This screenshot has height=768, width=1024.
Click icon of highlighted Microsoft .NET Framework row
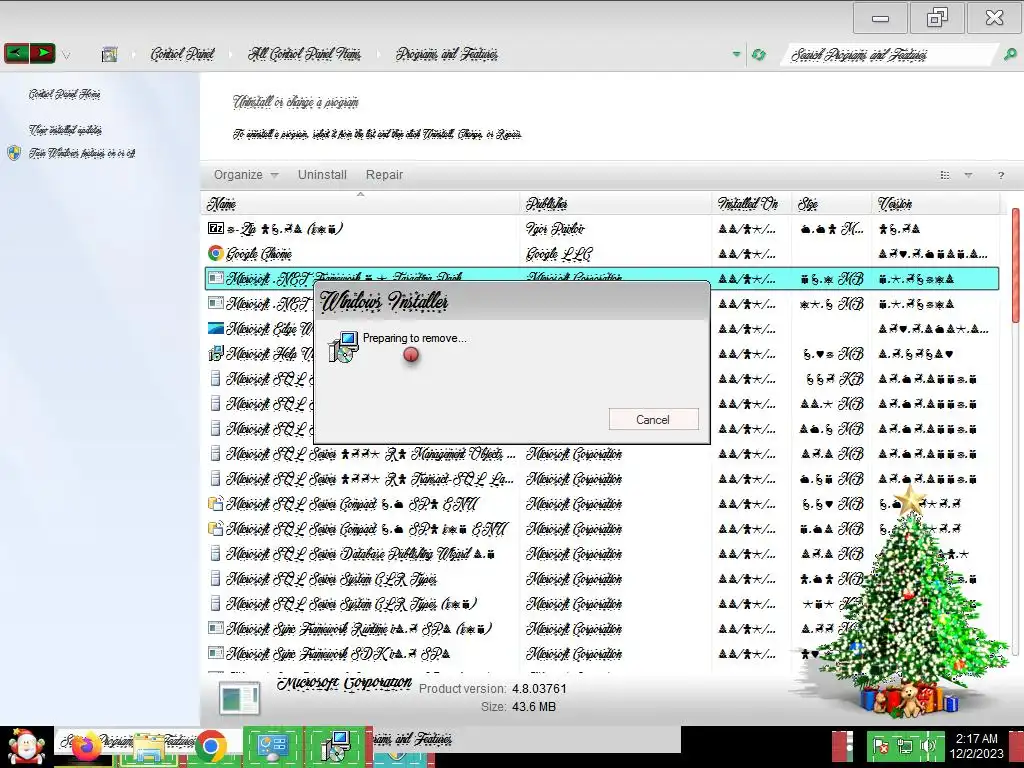(216, 278)
